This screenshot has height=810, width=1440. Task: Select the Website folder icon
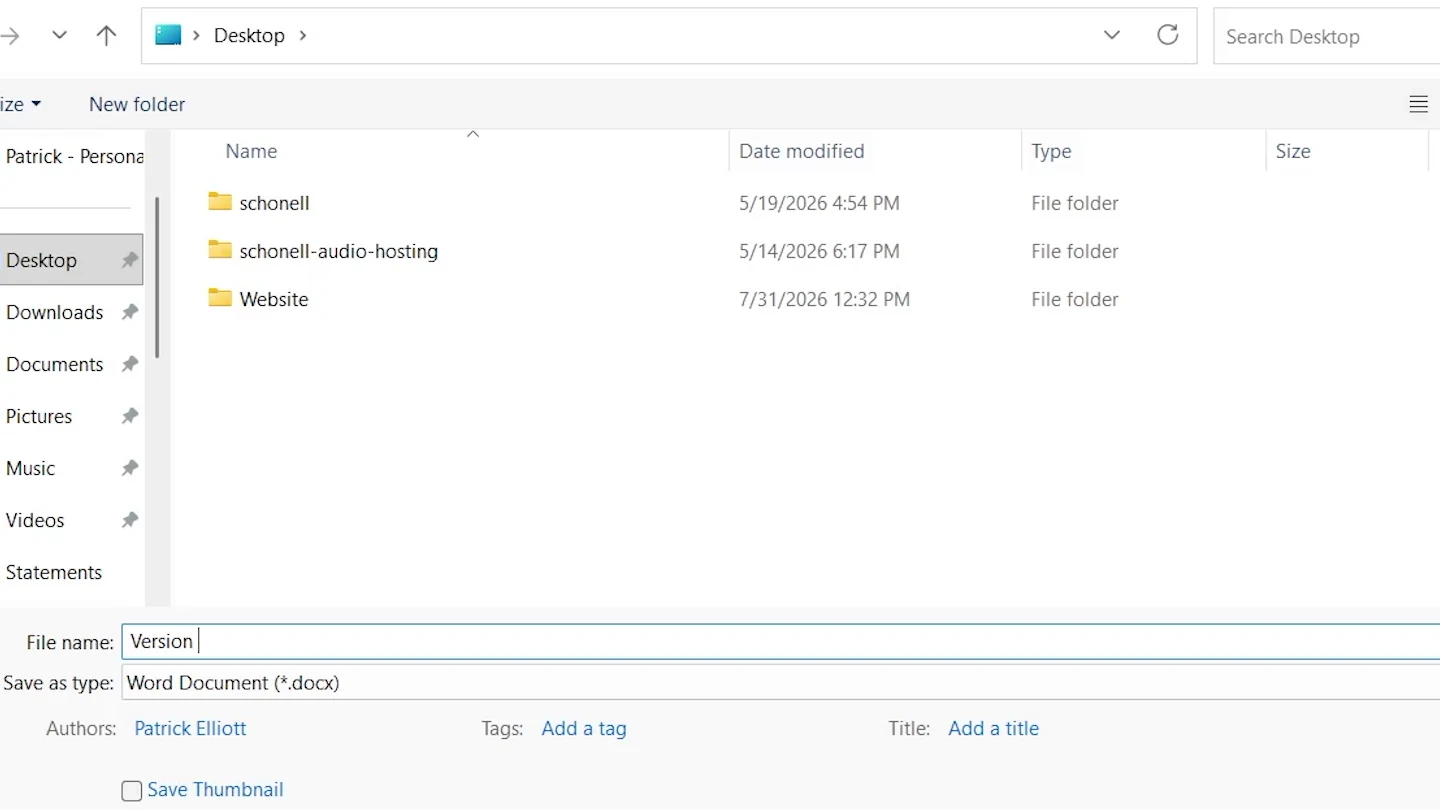(220, 298)
